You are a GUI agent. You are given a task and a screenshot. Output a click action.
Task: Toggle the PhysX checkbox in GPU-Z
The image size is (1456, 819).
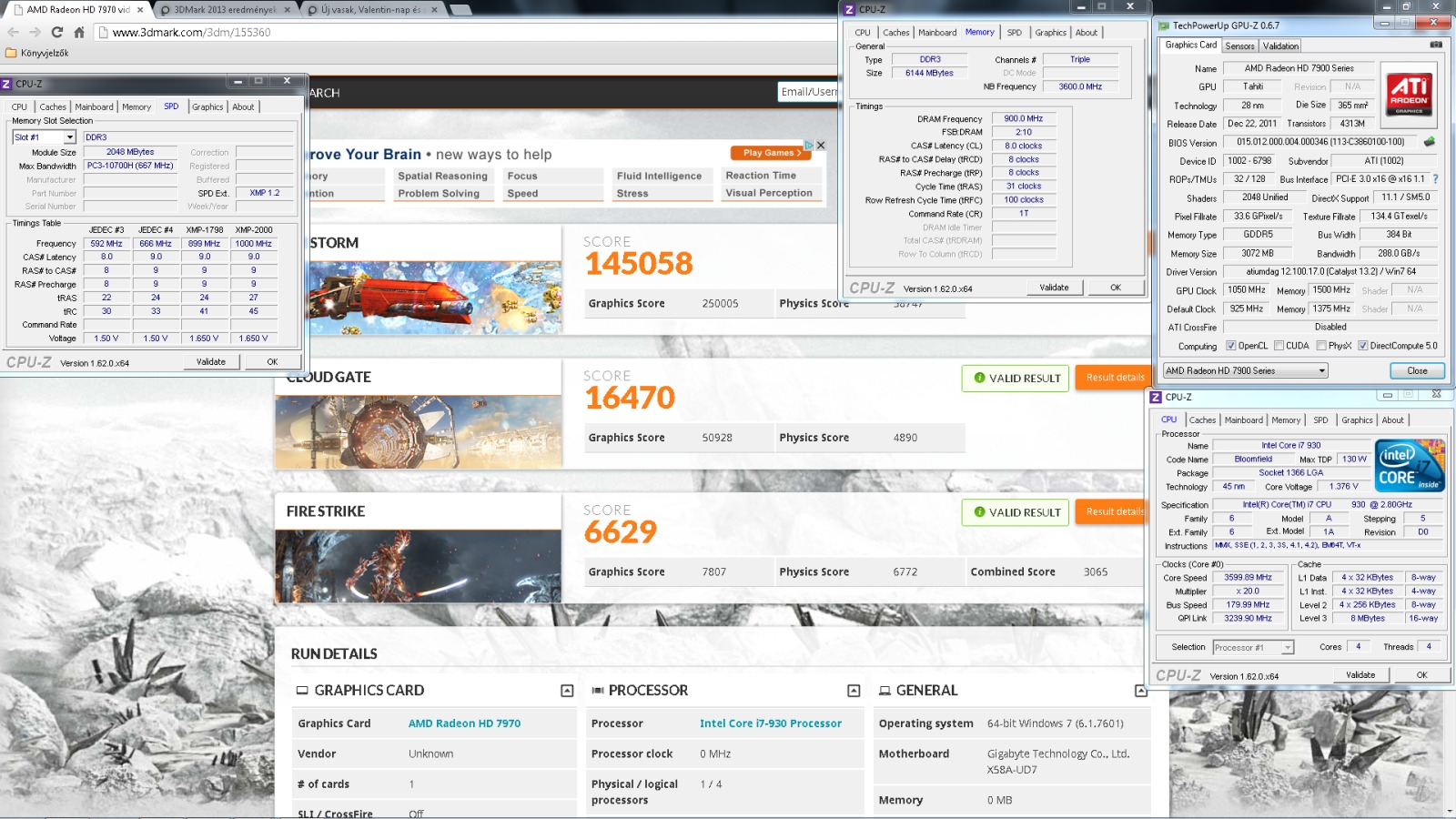click(x=1321, y=346)
